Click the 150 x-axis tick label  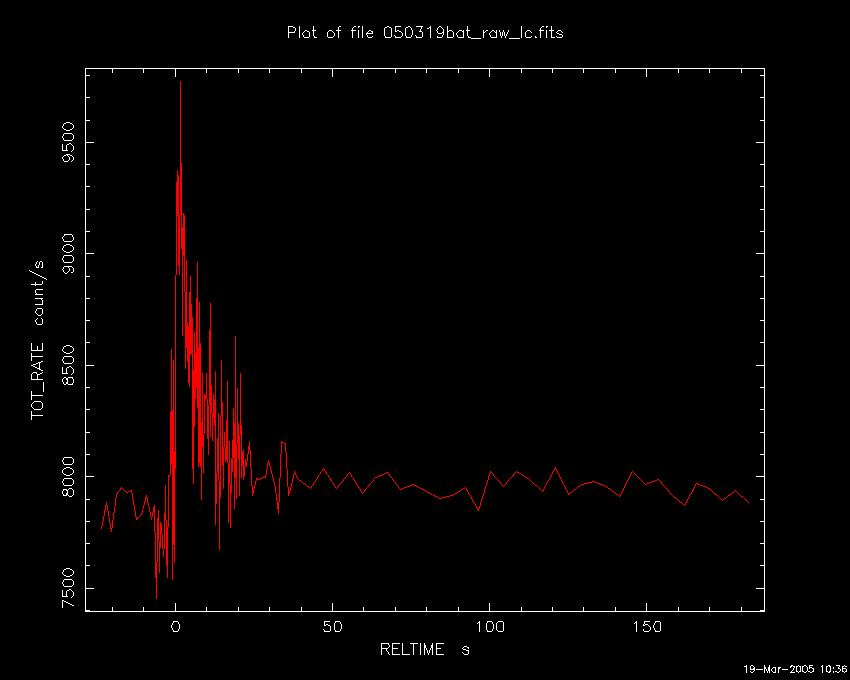tap(647, 627)
